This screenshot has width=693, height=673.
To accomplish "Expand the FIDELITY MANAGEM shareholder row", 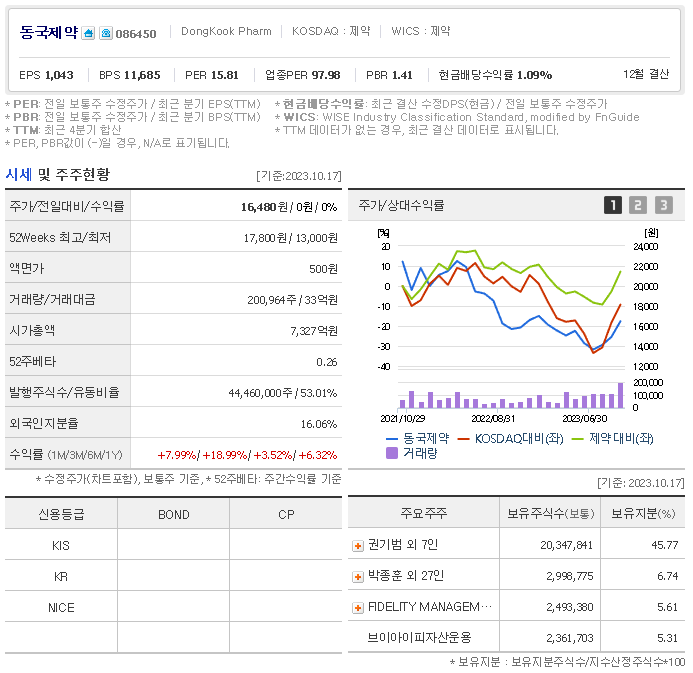I will (x=358, y=608).
